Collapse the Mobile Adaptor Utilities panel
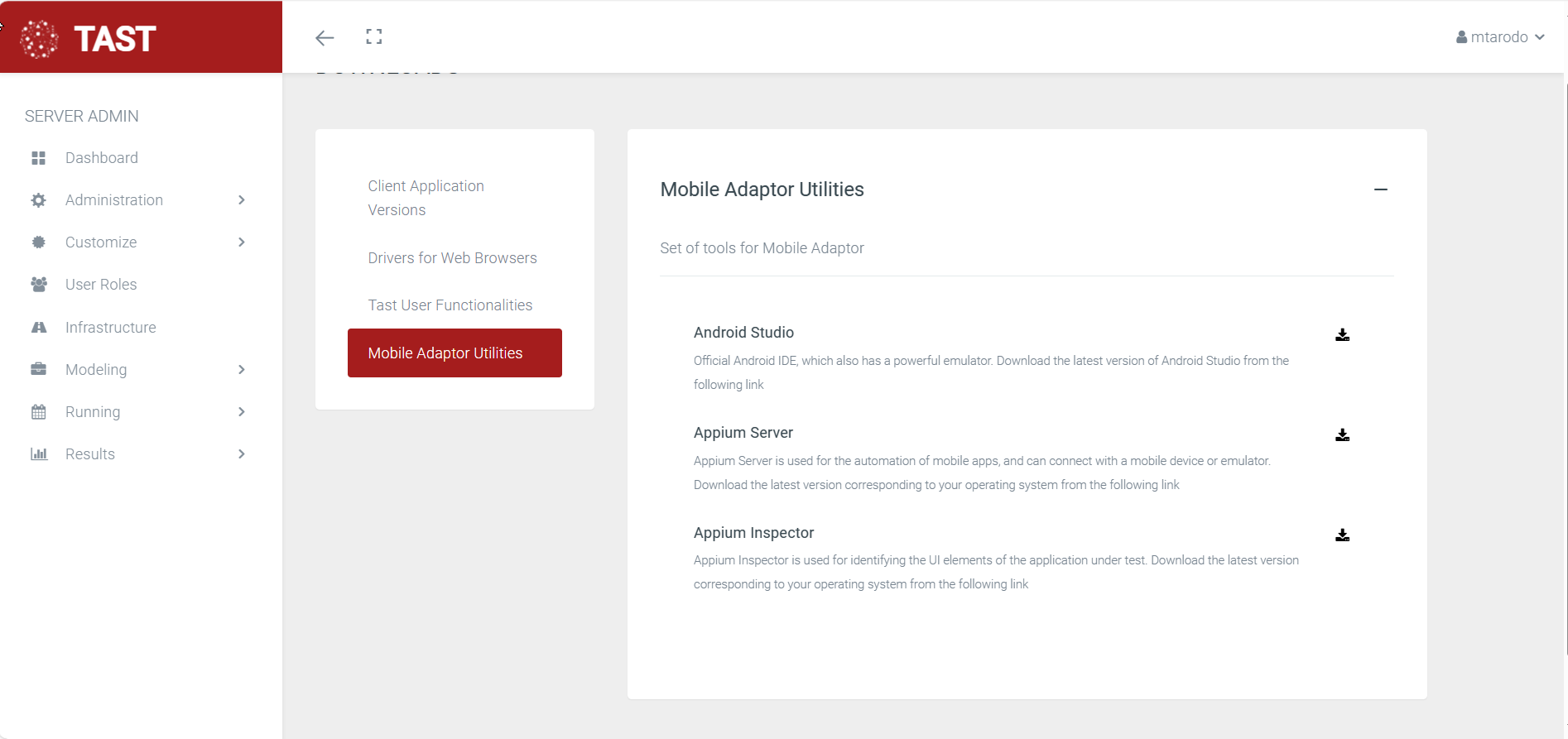 coord(1380,190)
